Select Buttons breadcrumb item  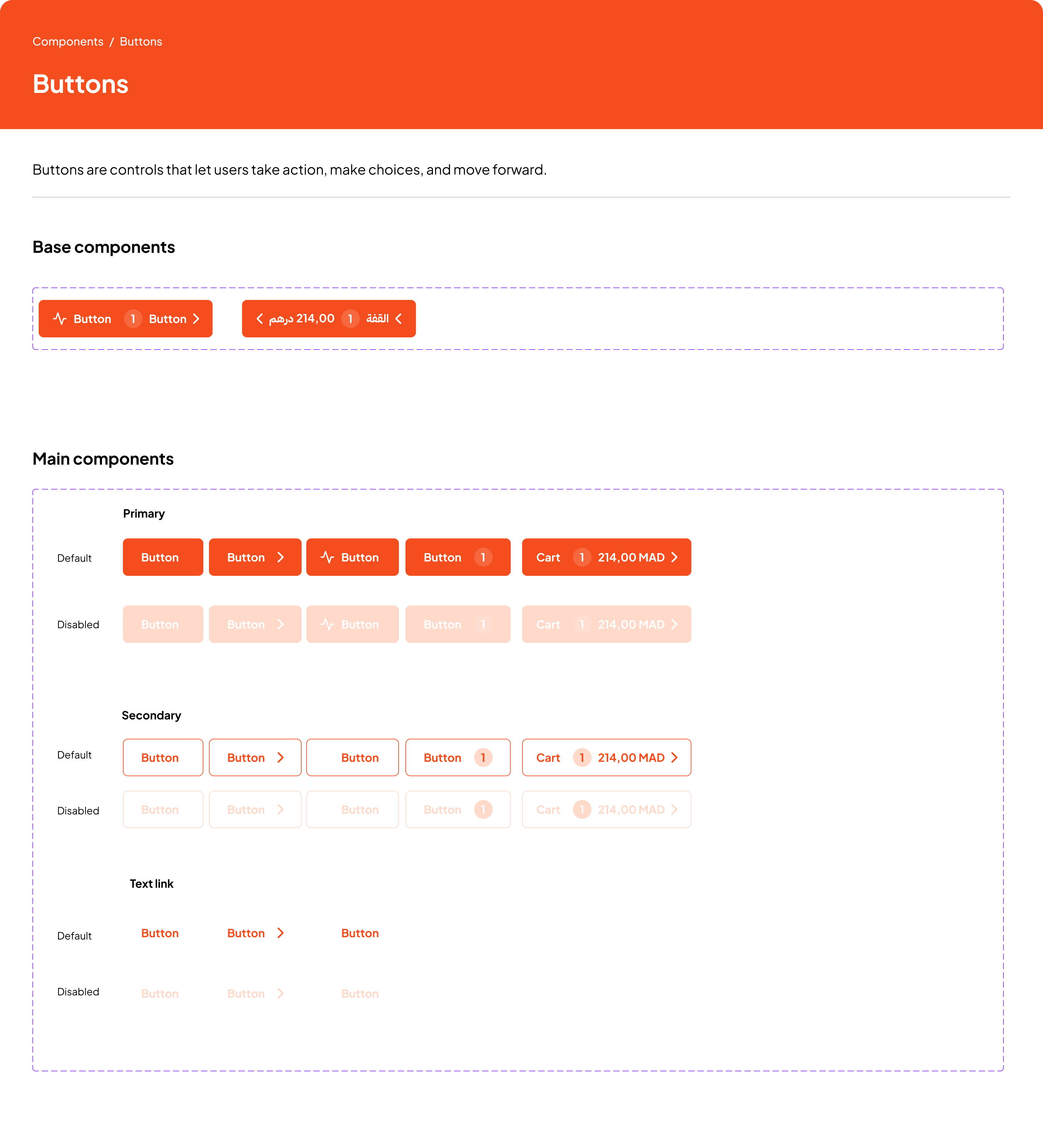(141, 41)
